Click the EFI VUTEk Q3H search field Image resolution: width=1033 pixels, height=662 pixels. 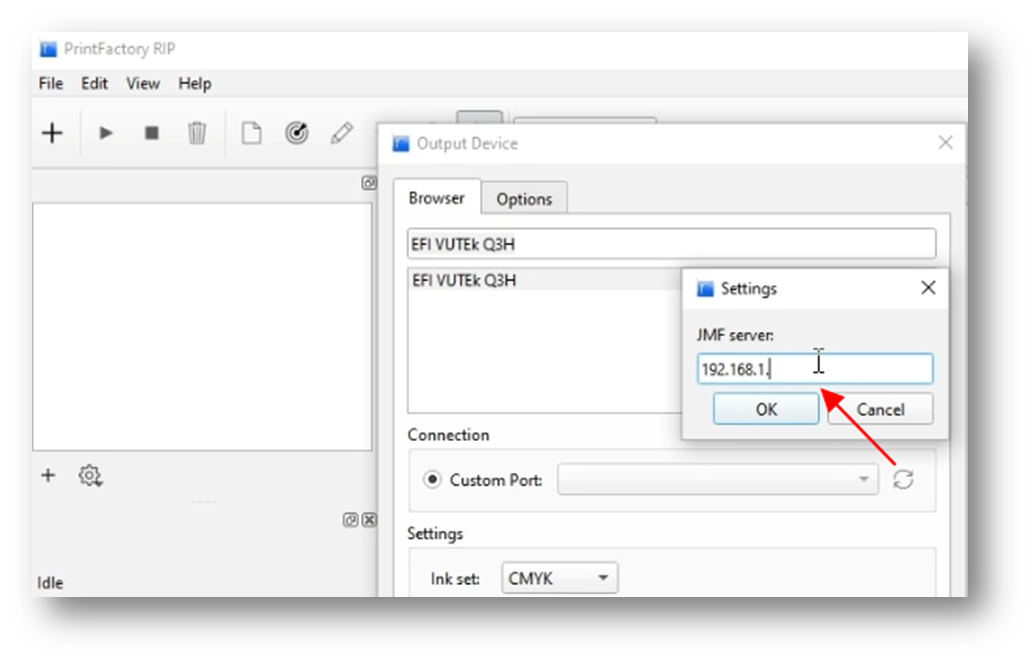[671, 244]
